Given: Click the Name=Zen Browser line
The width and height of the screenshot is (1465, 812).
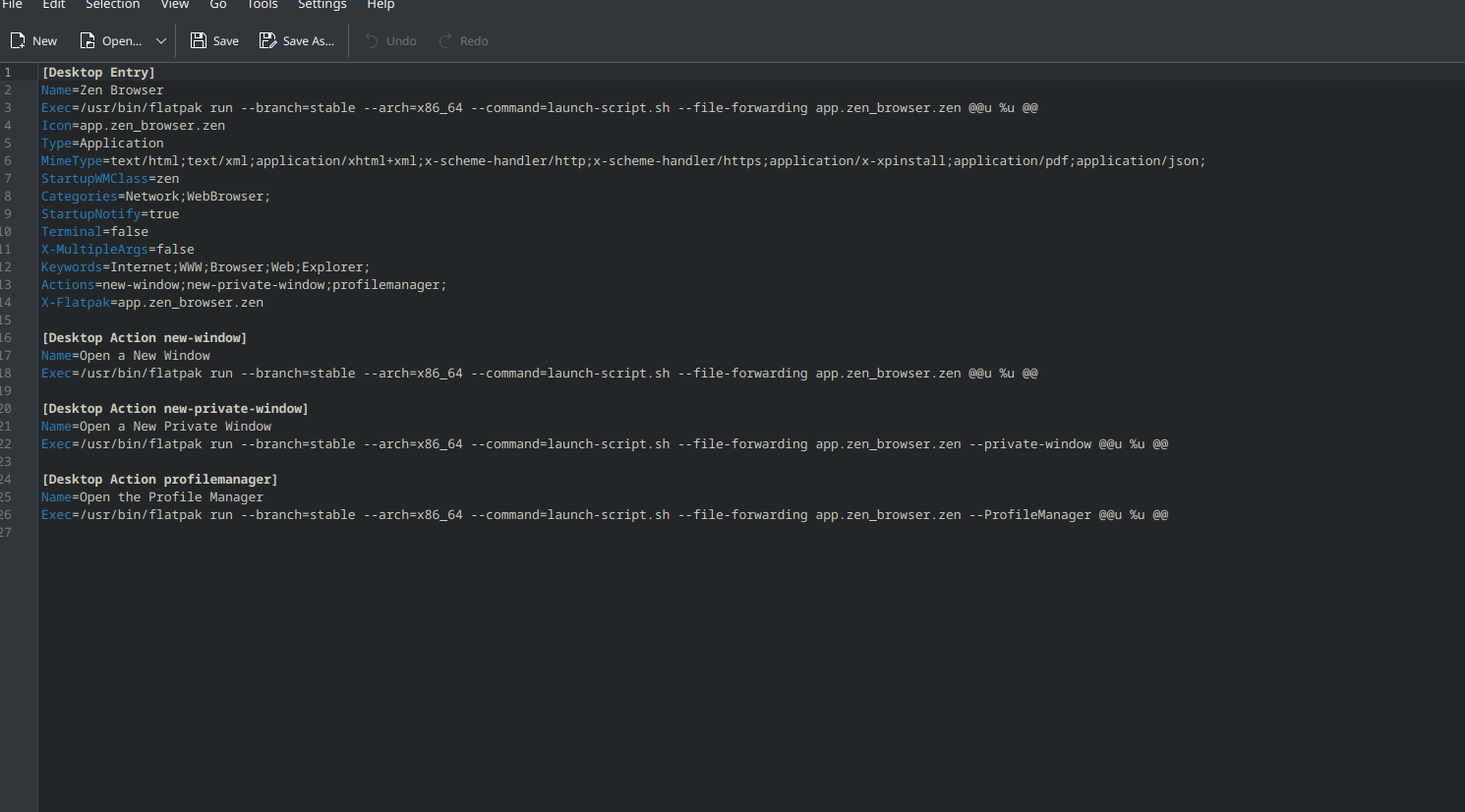Looking at the screenshot, I should click(102, 90).
